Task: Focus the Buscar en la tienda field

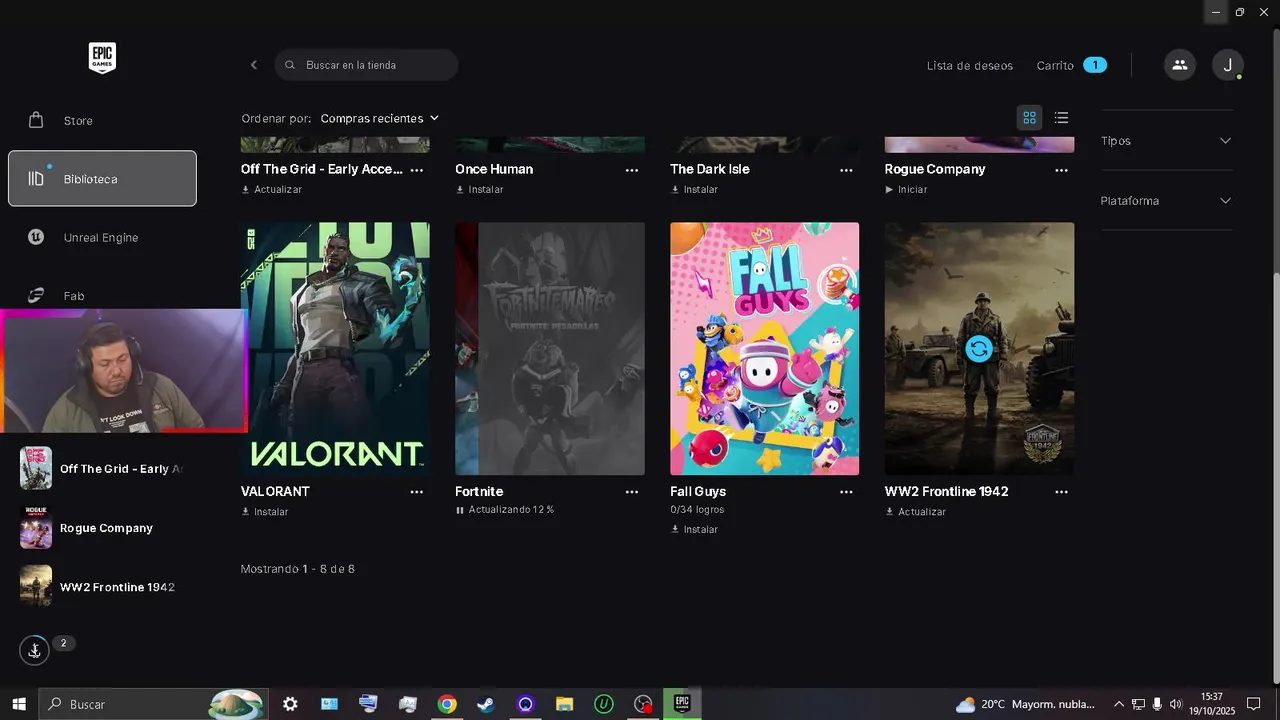Action: pos(366,65)
